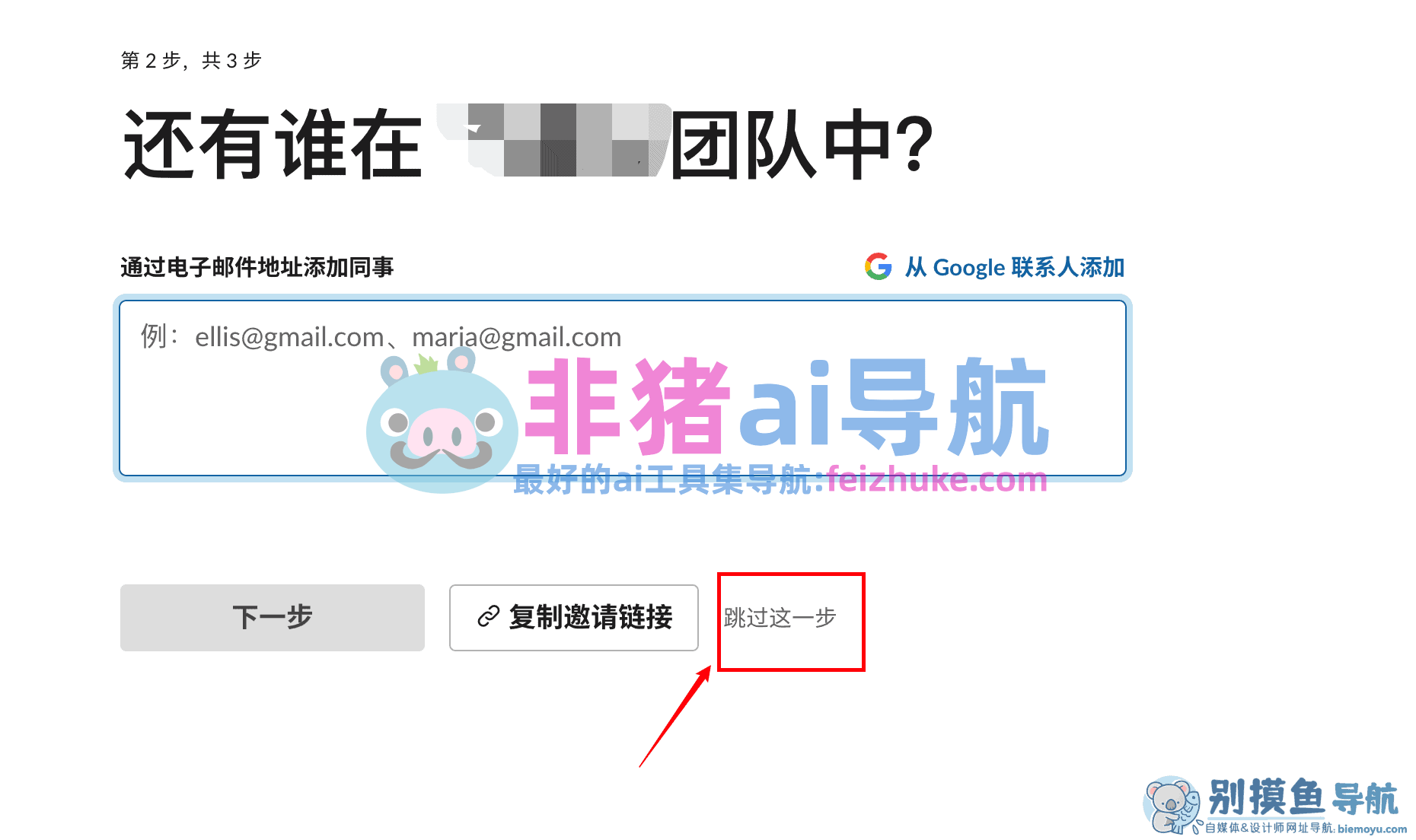
Task: Focus the coworker email address input box
Action: [623, 388]
